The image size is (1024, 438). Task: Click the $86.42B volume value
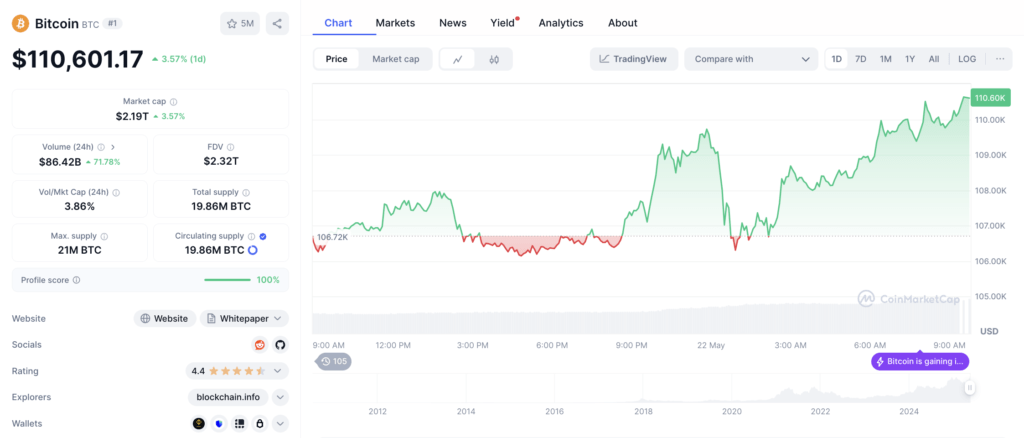click(x=60, y=161)
